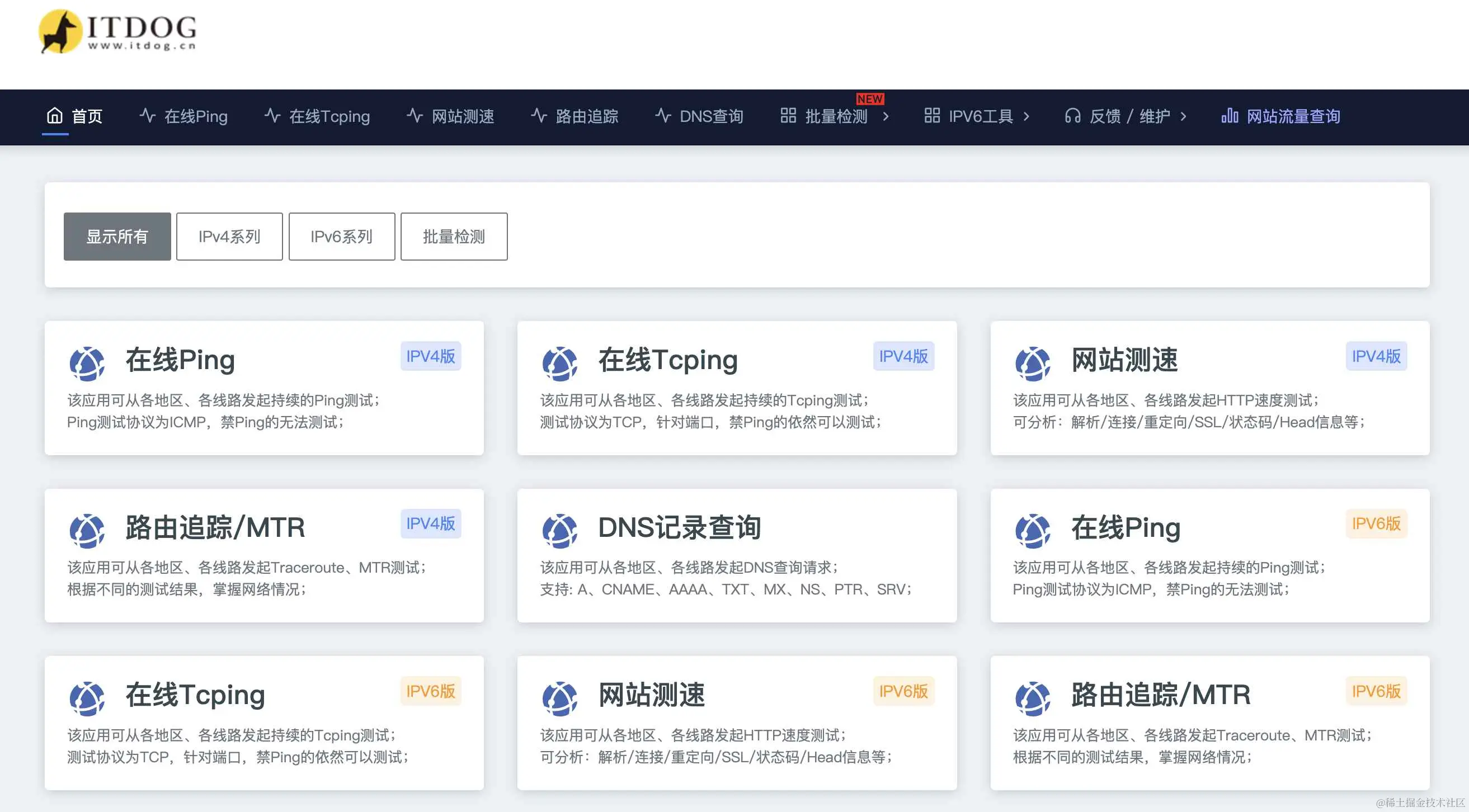The height and width of the screenshot is (812, 1469).
Task: Click the pulse icon beside 路由追踪 in the navbar
Action: [x=539, y=116]
